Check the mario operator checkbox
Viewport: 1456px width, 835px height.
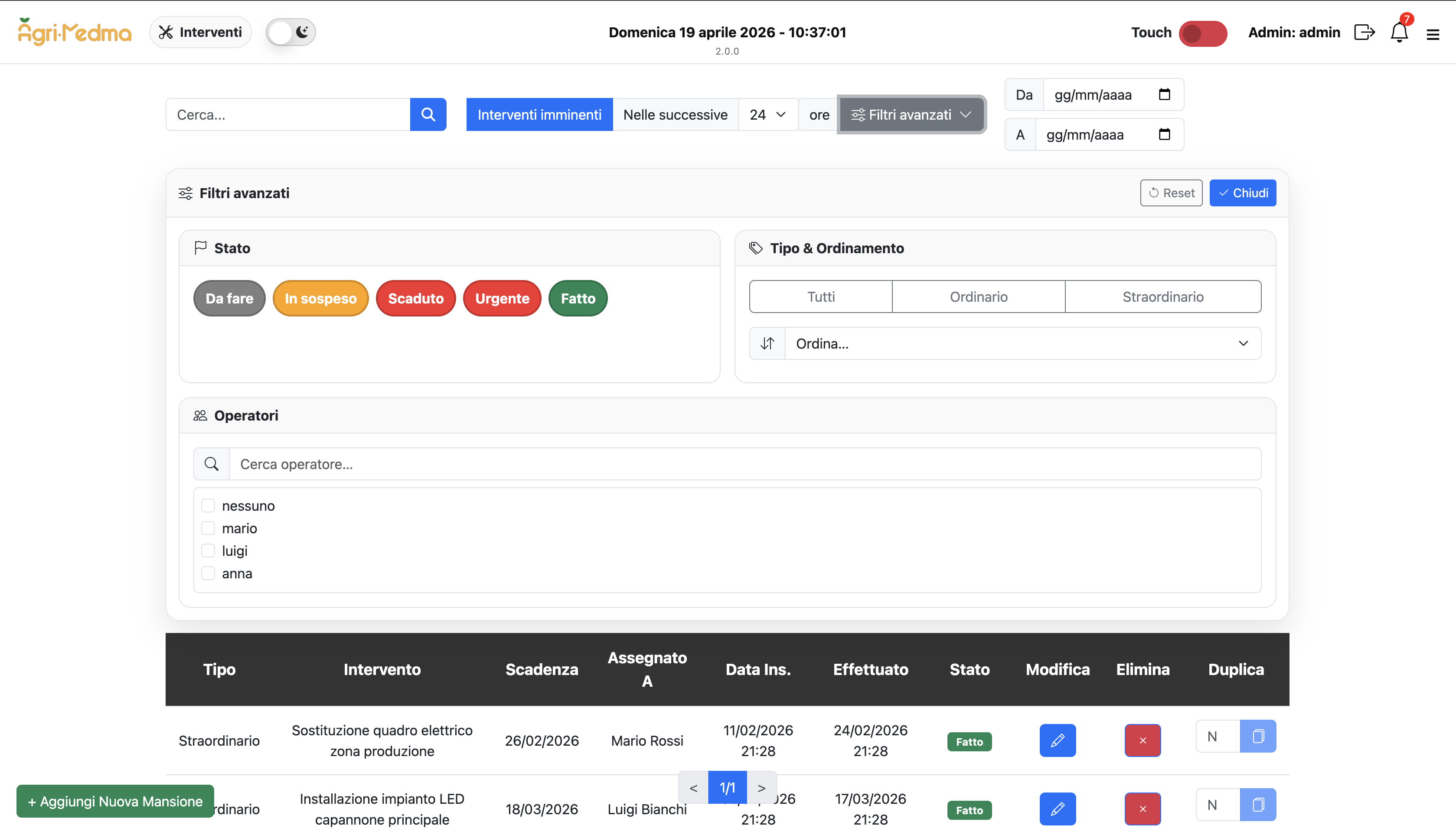click(208, 528)
